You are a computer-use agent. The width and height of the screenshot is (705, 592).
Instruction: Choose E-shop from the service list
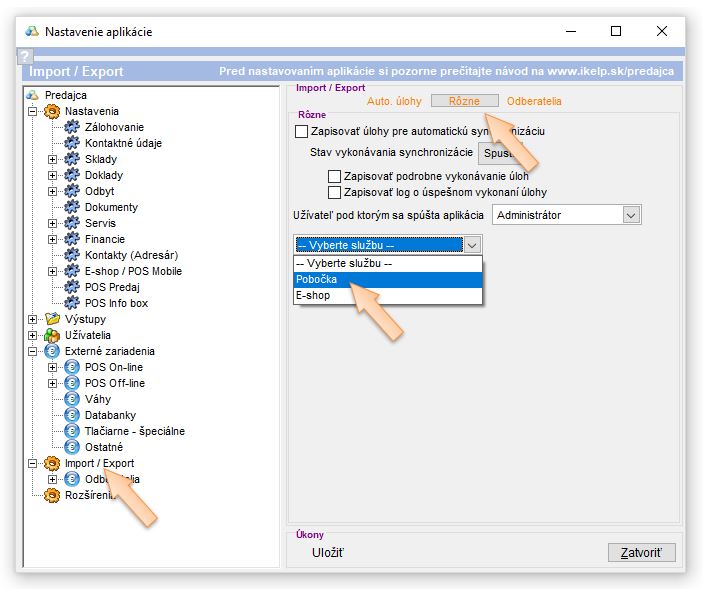click(x=312, y=296)
